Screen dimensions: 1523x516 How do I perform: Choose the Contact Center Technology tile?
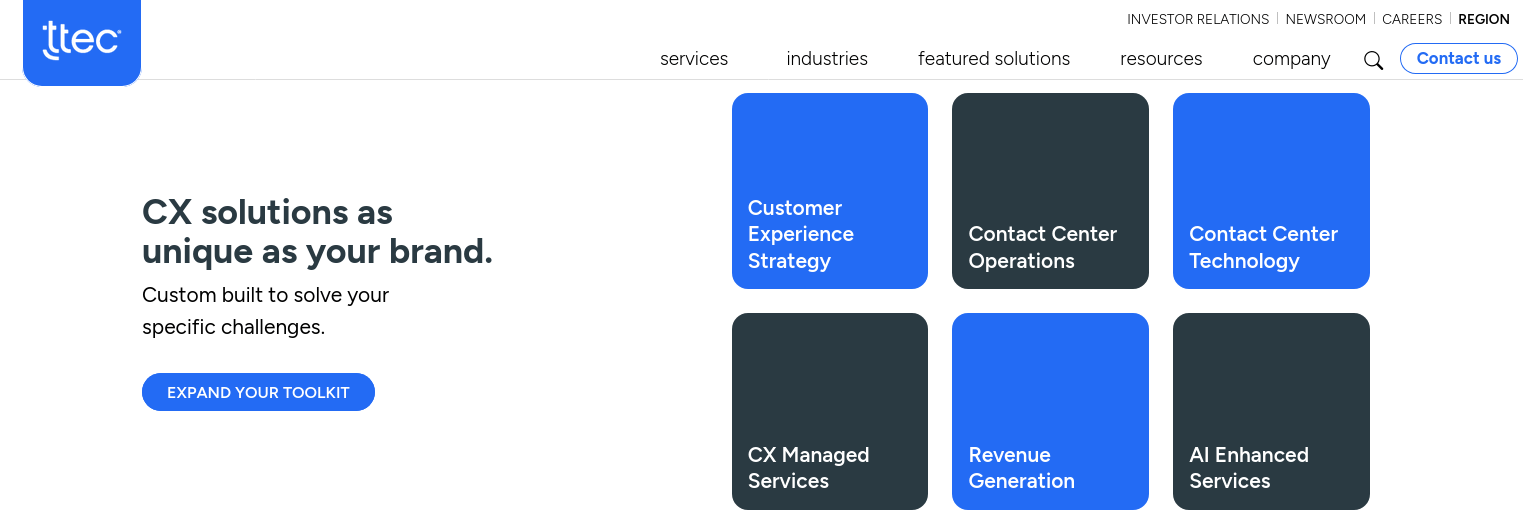click(x=1271, y=191)
